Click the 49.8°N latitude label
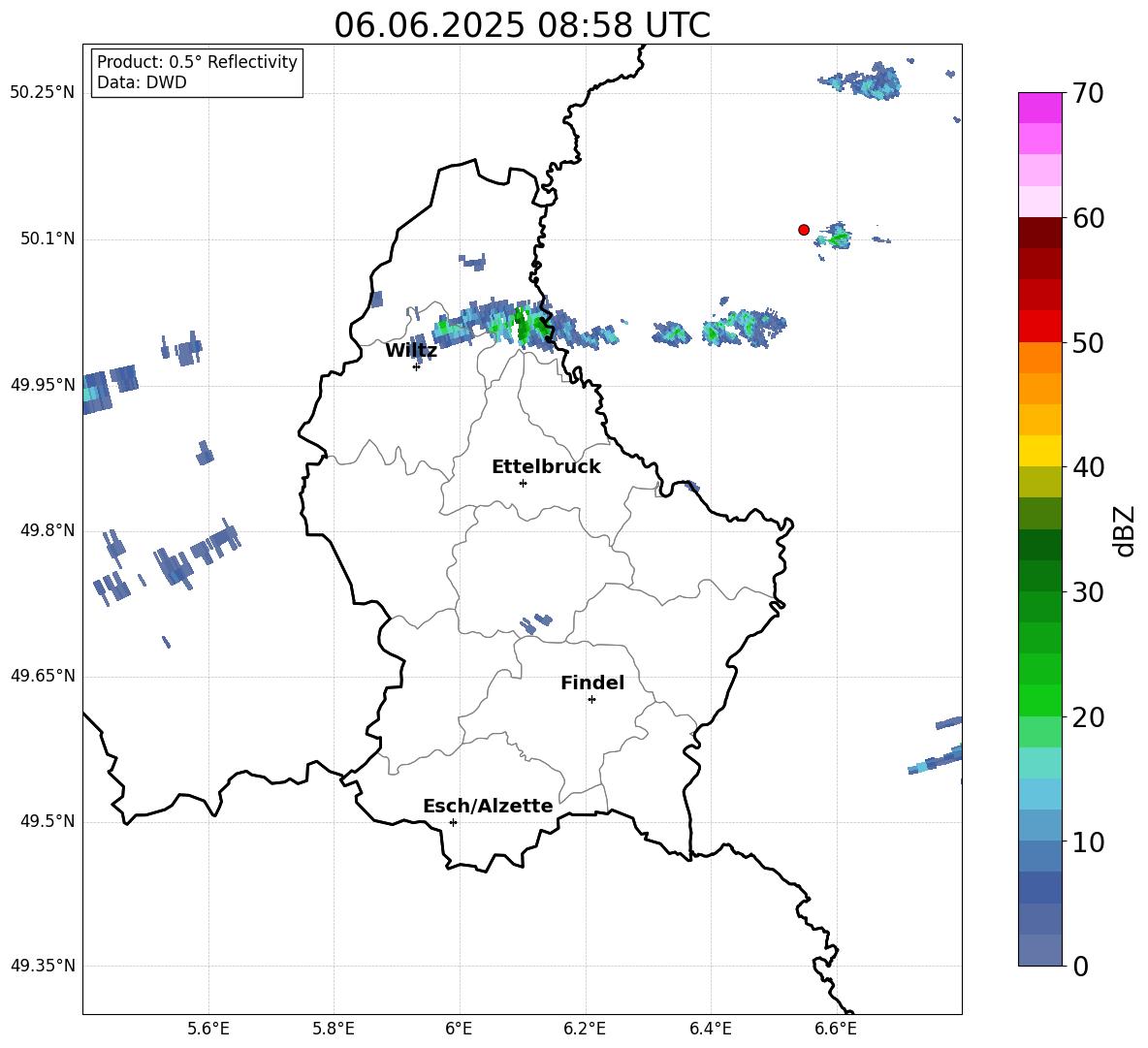This screenshot has width=1148, height=1048. click(x=48, y=530)
